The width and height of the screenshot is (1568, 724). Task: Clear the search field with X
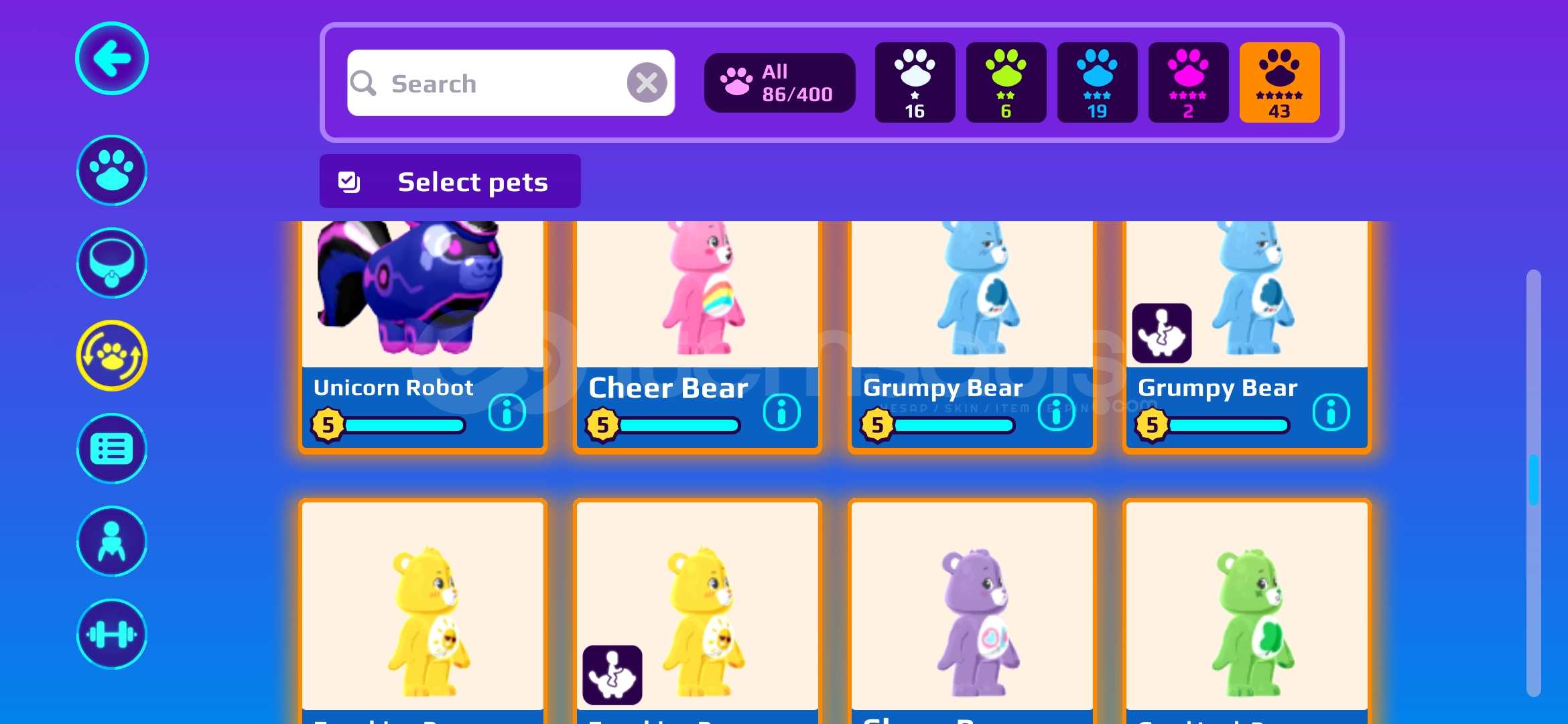(647, 83)
